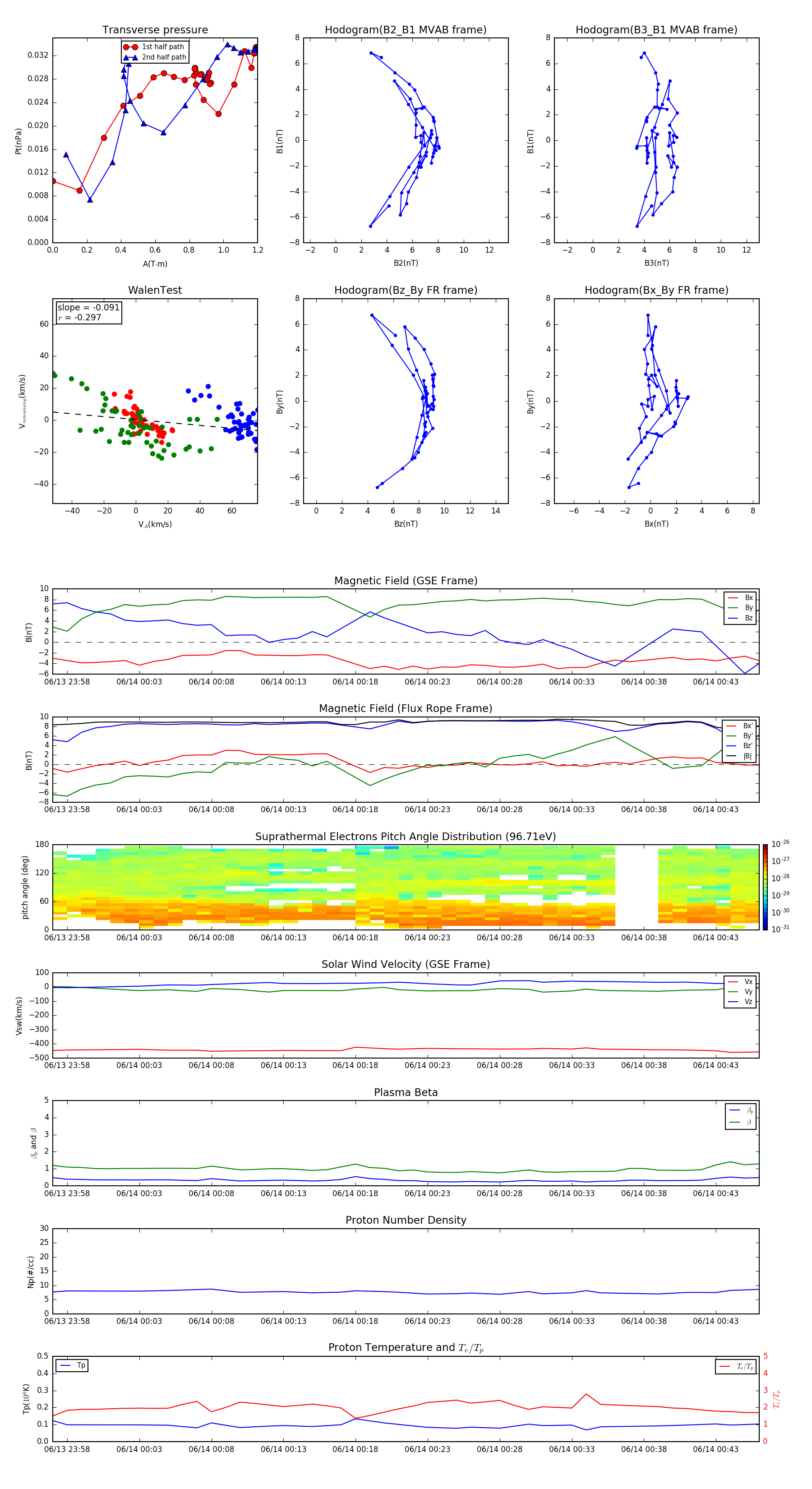Click the "B2(nT)" x-axis label
Image resolution: width=812 pixels, height=1489 pixels.
click(406, 263)
